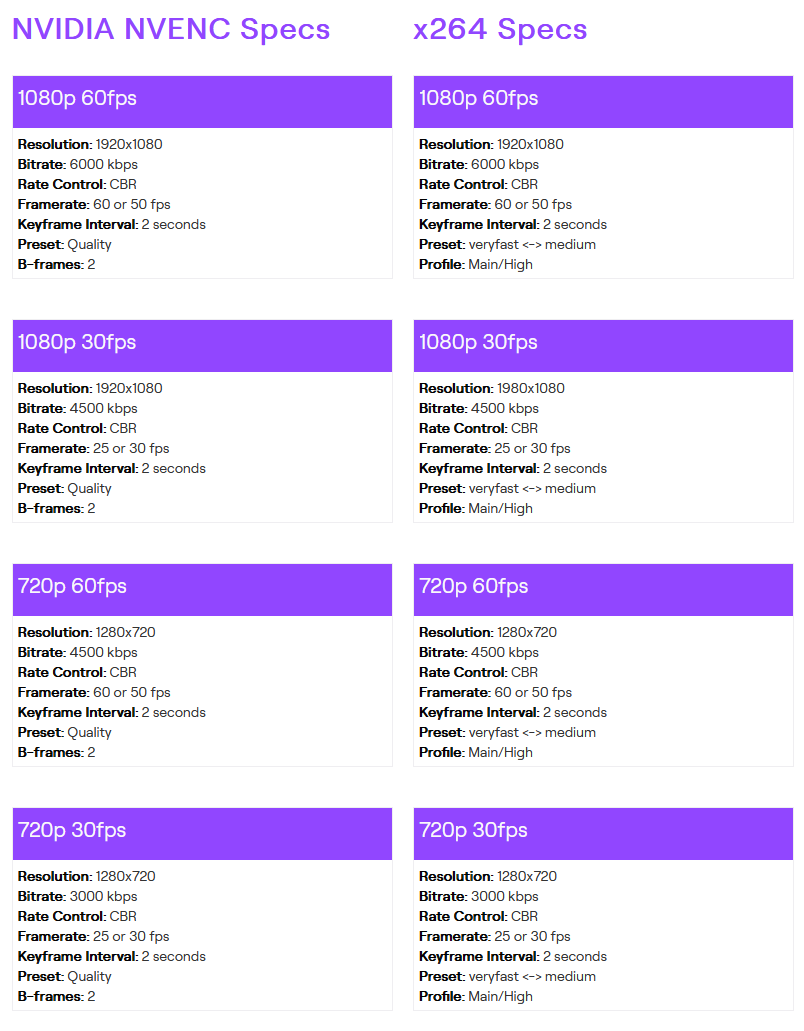Click veryfast <-> medium preset in x264 720p 60fps

[532, 732]
